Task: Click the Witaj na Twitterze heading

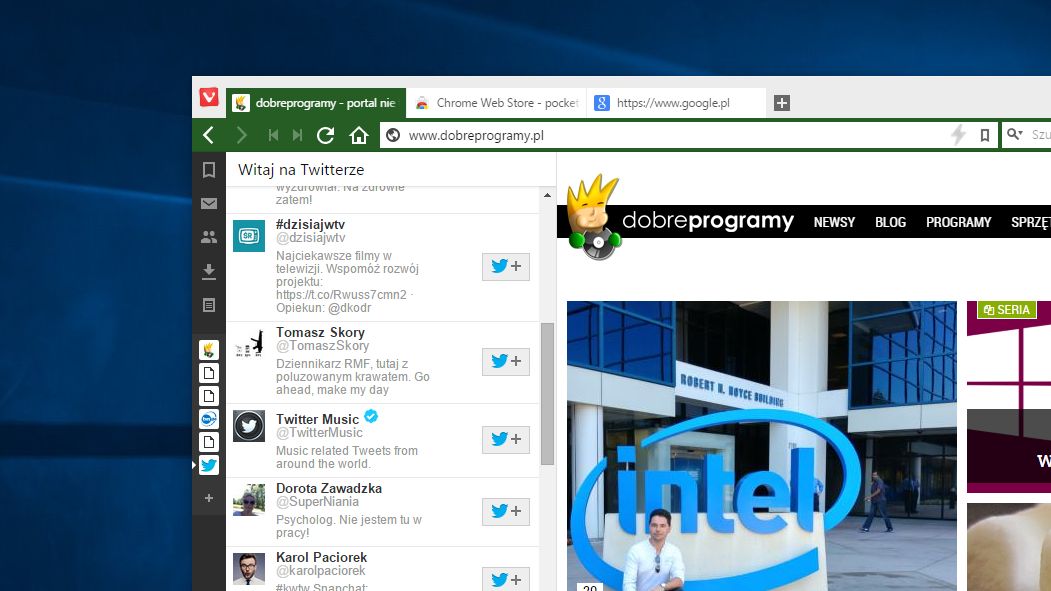Action: coord(301,170)
